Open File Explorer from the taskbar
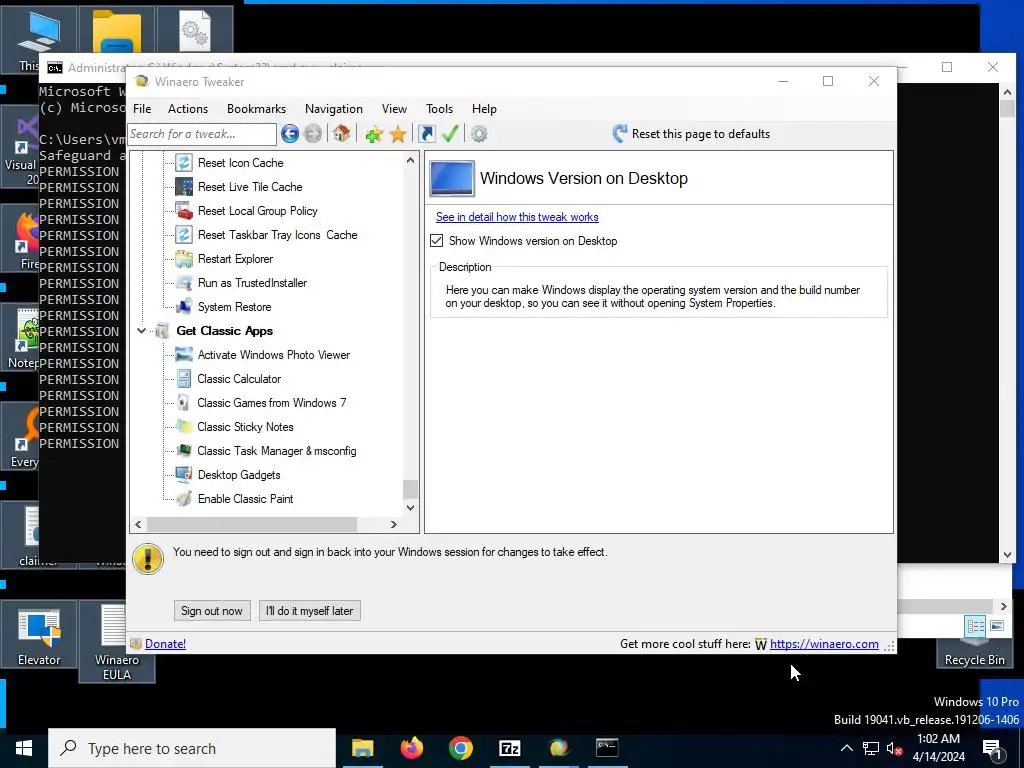Viewport: 1024px width, 768px height. click(362, 748)
